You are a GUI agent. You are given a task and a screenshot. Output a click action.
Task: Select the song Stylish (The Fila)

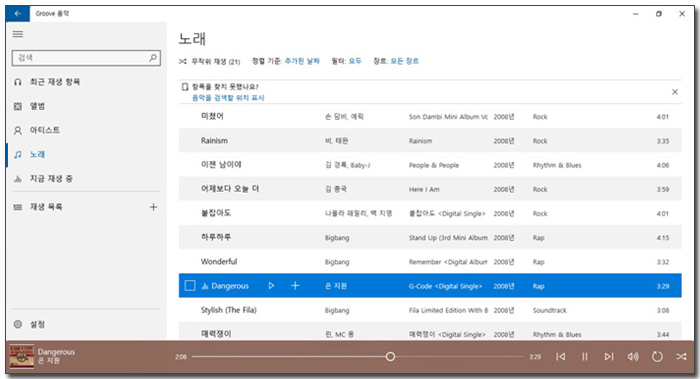coord(229,310)
